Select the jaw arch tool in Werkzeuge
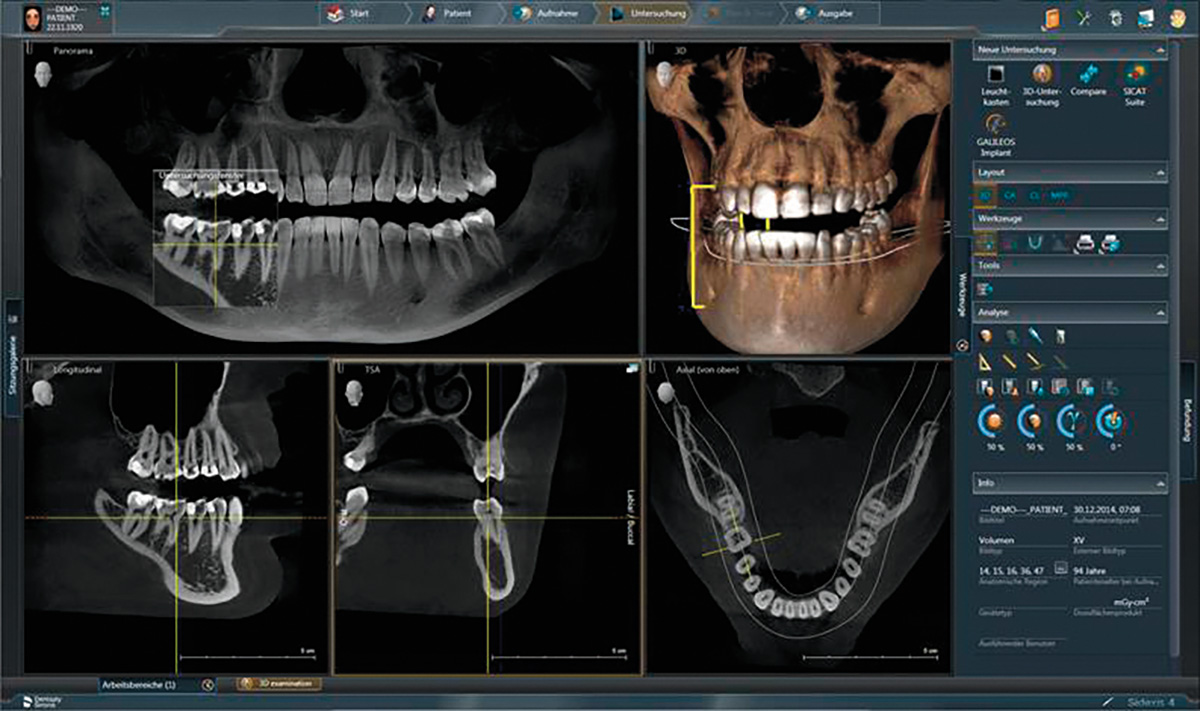The width and height of the screenshot is (1200, 711). coord(1035,241)
